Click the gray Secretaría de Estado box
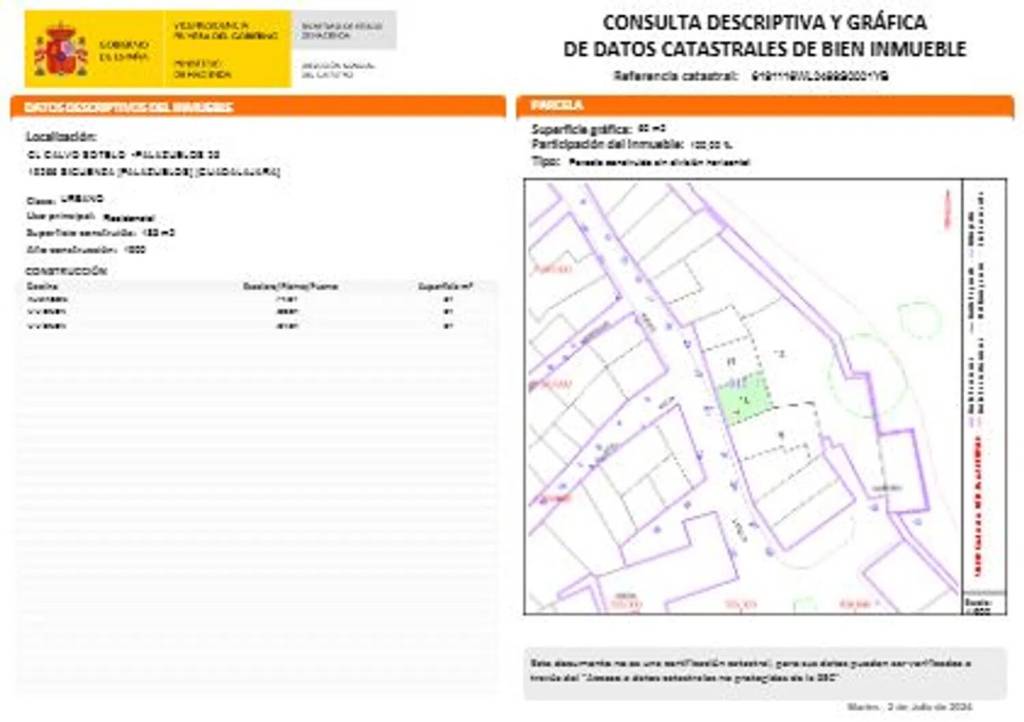Image resolution: width=1024 pixels, height=722 pixels. point(345,31)
